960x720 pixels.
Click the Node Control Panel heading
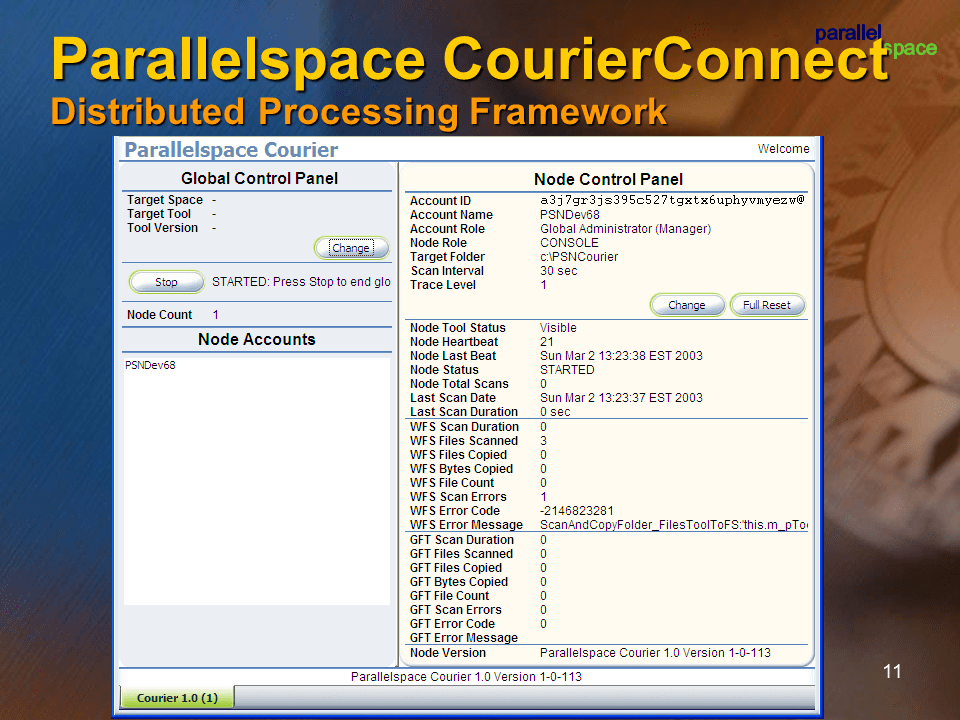coord(608,180)
